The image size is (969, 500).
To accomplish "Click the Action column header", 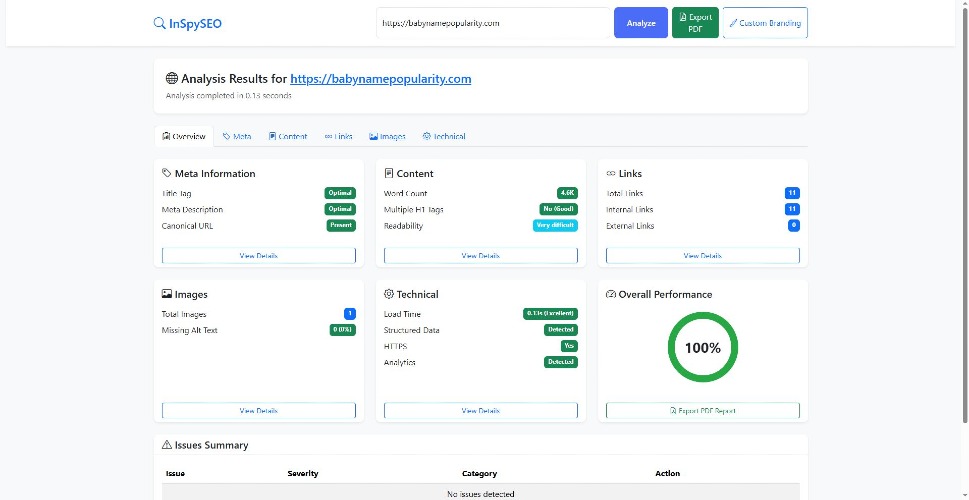I will [667, 473].
